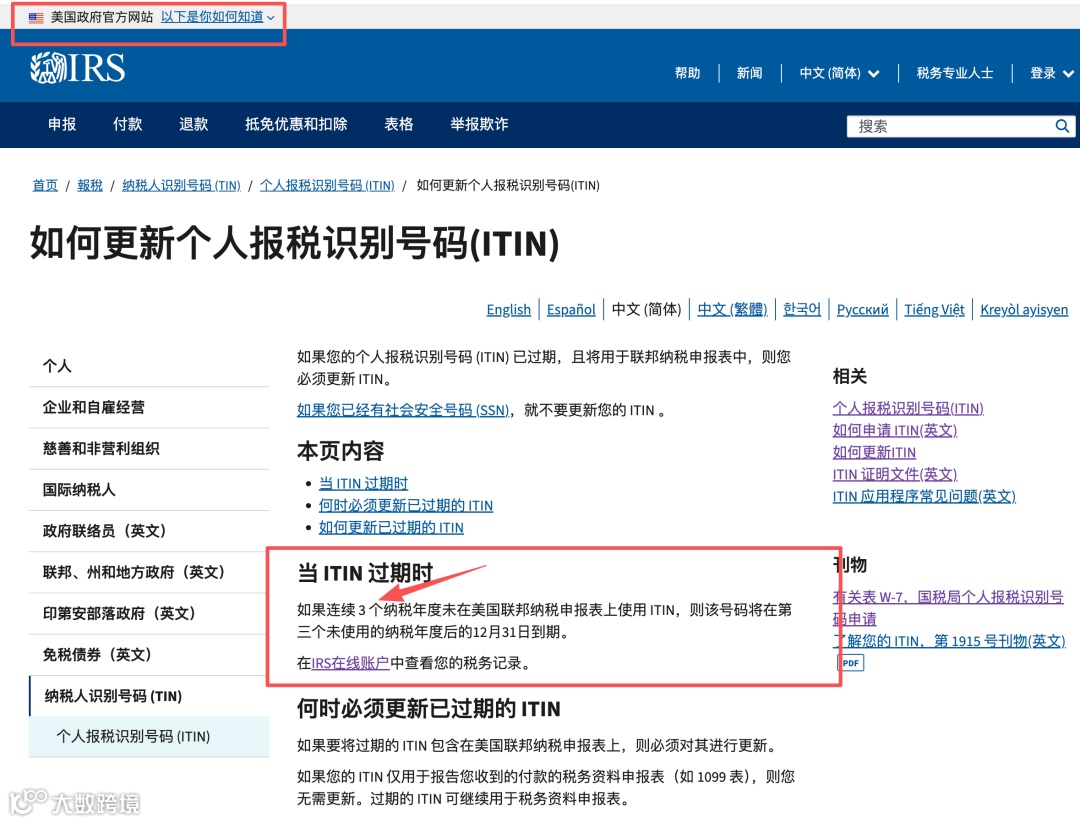The width and height of the screenshot is (1080, 823).
Task: Jump to '当 ITIN 过期时' section link
Action: point(364,483)
